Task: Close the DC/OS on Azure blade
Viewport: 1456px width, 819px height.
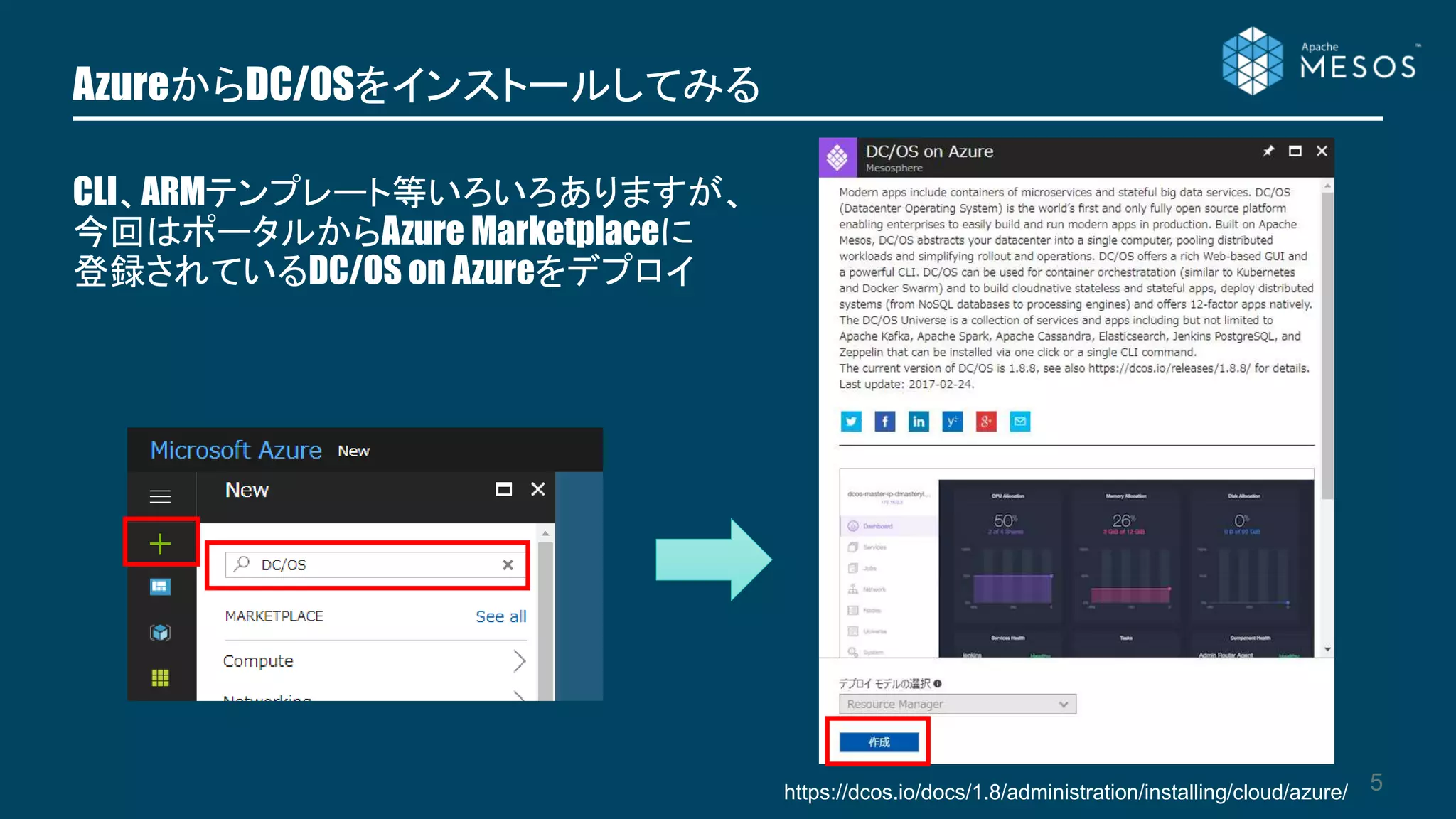Action: [1322, 151]
